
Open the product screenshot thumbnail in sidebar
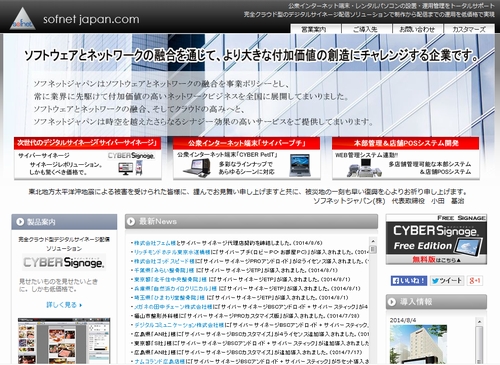click(x=64, y=341)
